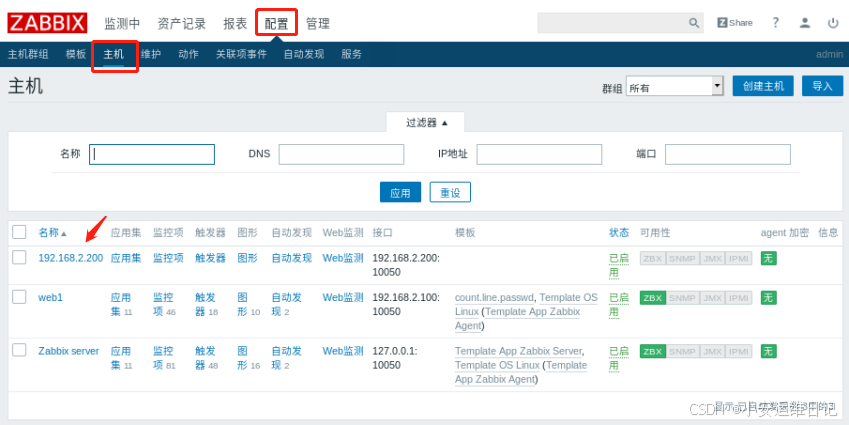Open the user profile icon
The width and height of the screenshot is (849, 425).
click(x=805, y=23)
